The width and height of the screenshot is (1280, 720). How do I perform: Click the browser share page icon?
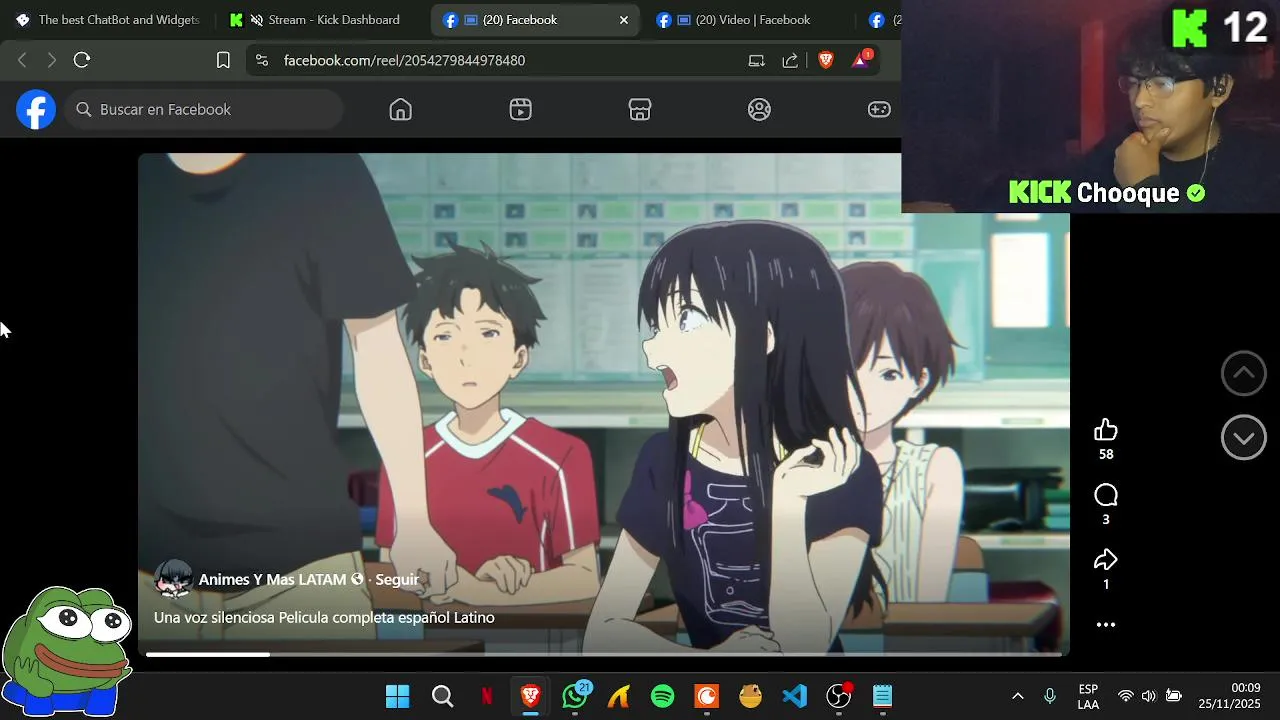(x=790, y=60)
